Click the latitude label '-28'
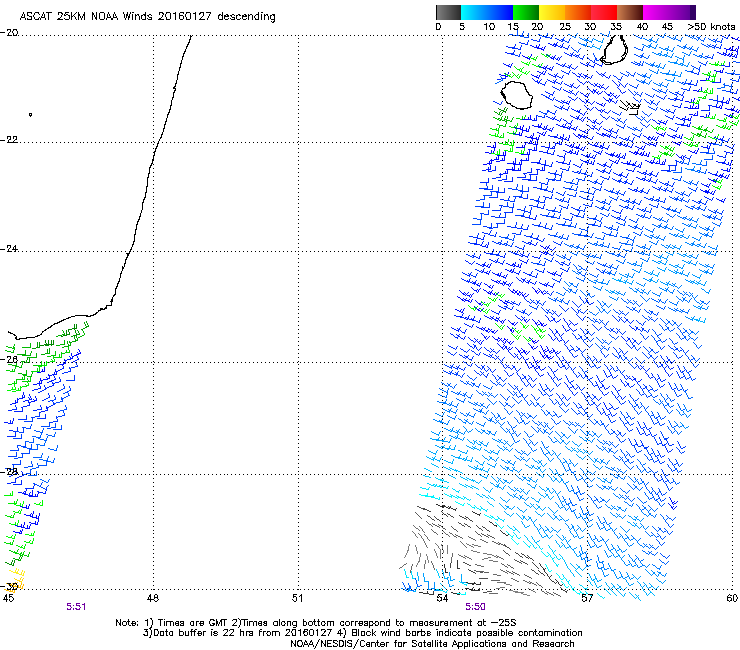 (9, 472)
